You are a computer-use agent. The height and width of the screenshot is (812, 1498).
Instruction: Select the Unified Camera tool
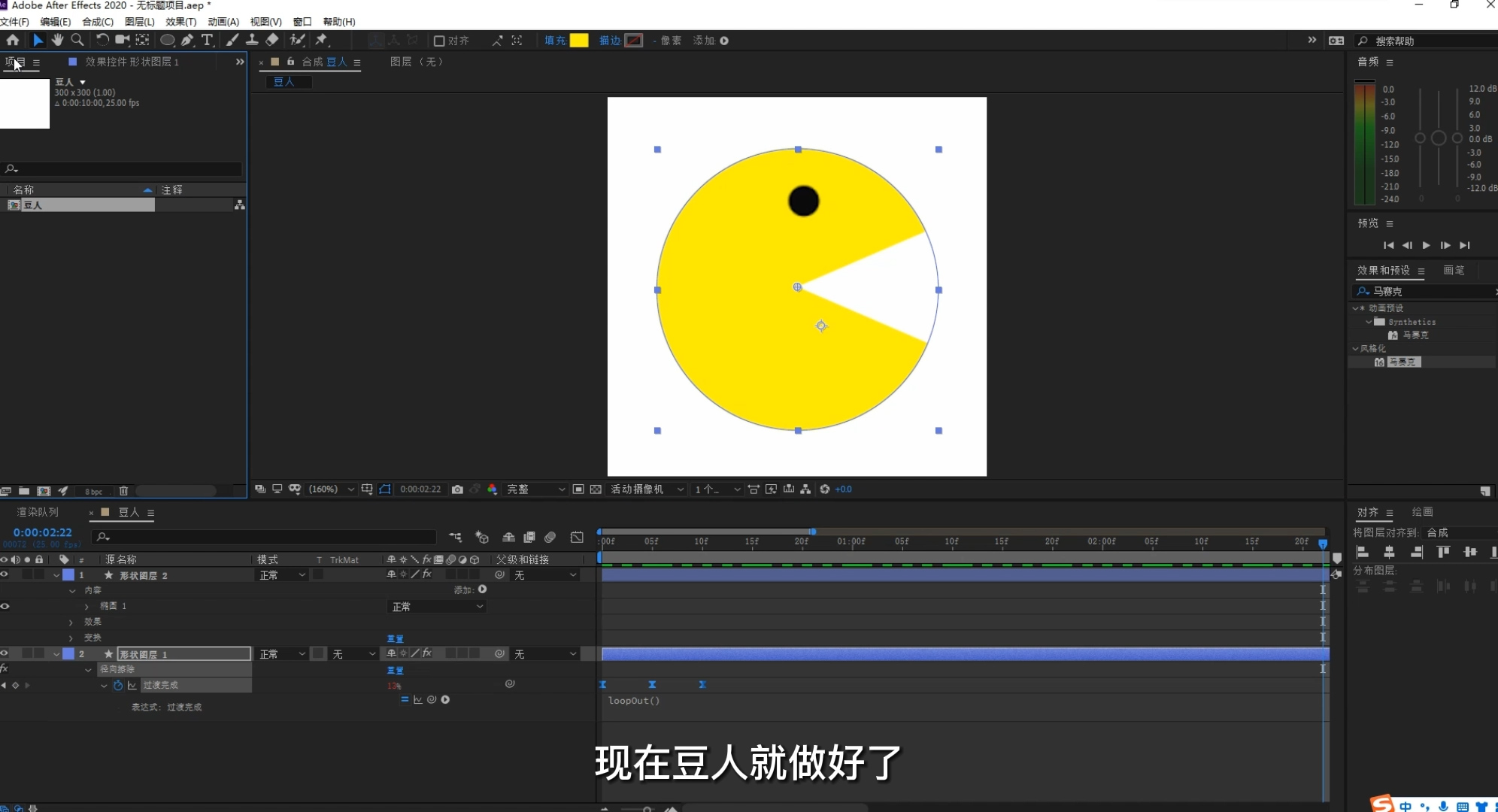122,40
